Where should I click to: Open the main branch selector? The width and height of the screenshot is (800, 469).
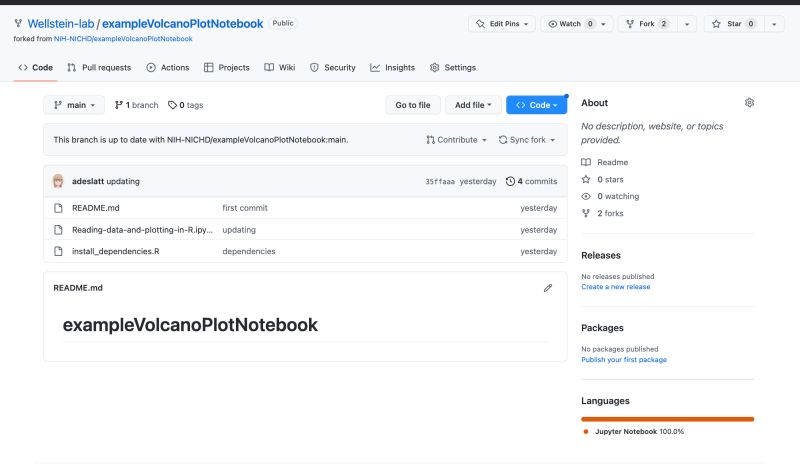click(74, 105)
